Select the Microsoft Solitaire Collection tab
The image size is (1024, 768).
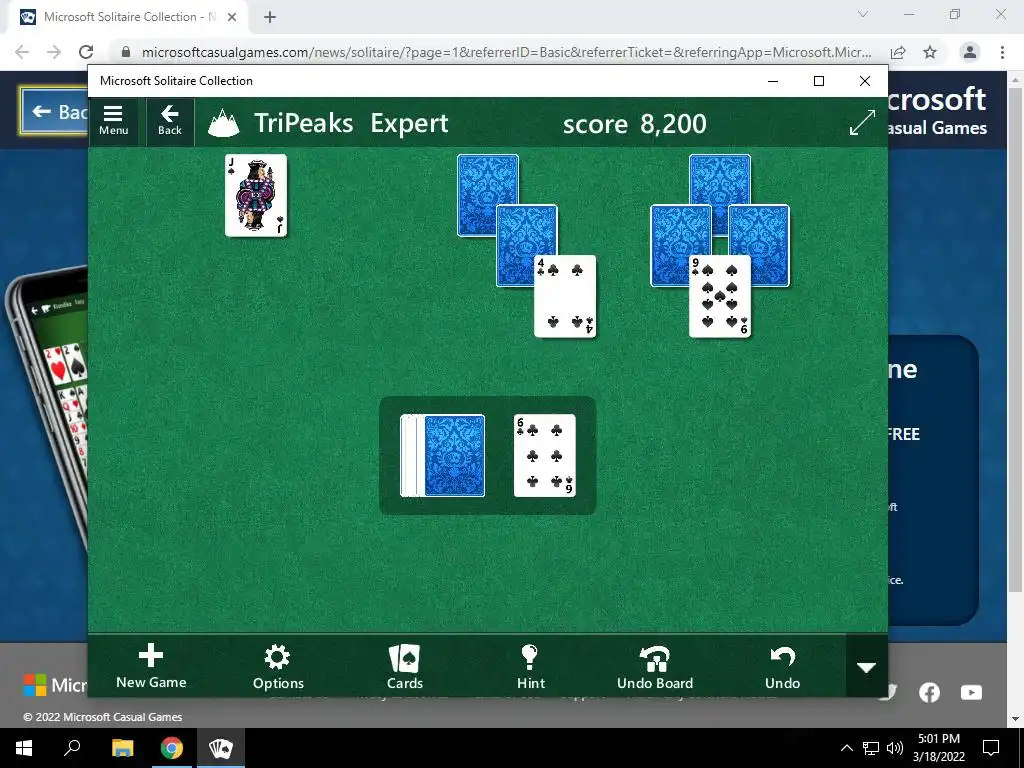[128, 18]
